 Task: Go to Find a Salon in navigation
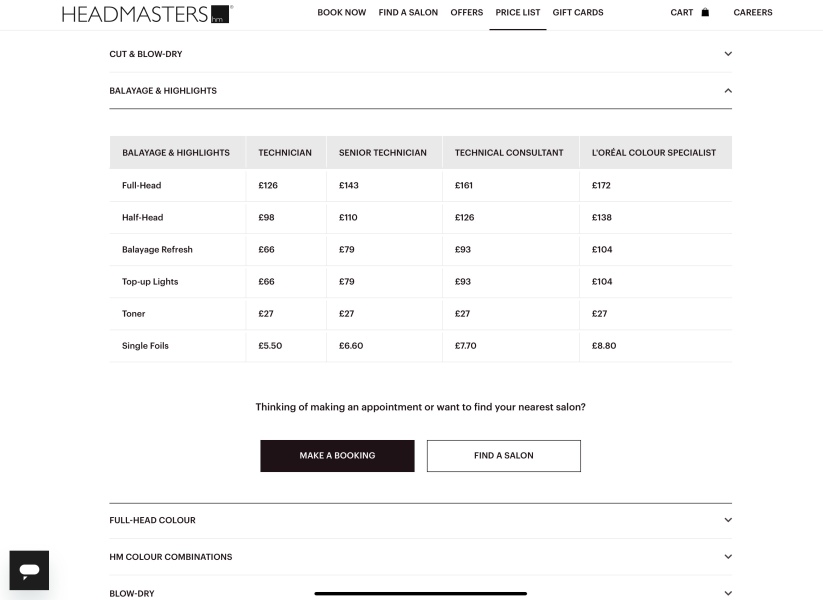[x=408, y=13]
